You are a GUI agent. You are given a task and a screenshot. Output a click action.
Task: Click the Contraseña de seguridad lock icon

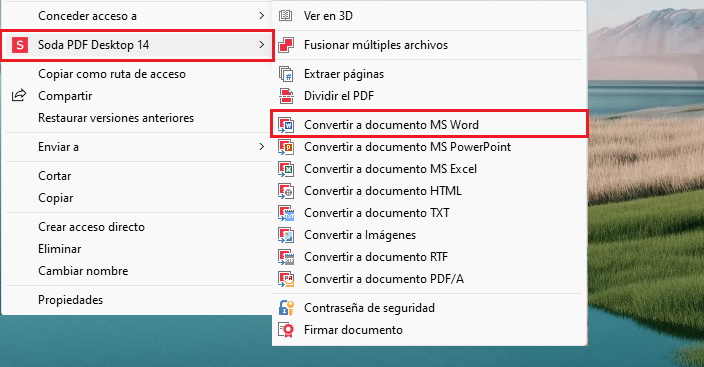click(286, 308)
